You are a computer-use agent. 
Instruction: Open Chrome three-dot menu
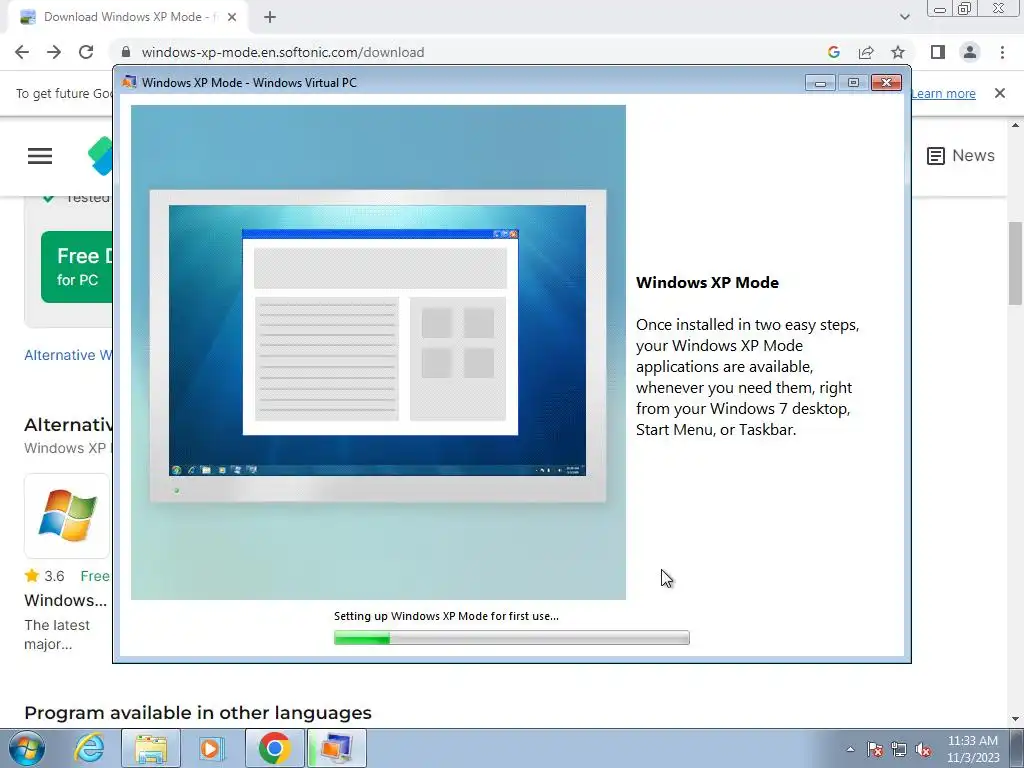point(1002,52)
